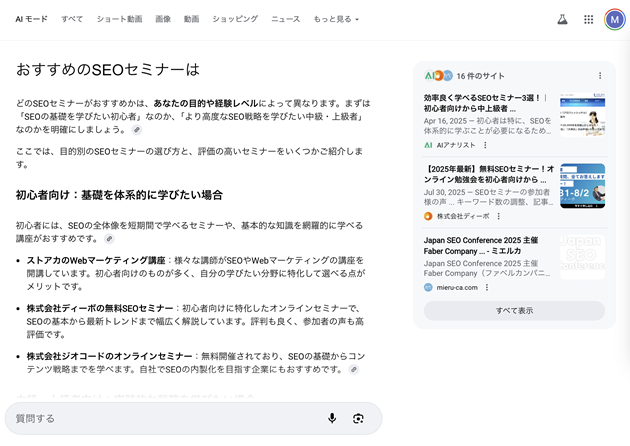Open thumbnail of the 無料SEOセミナー article
Screen dimensions: 630x446
pos(583,186)
